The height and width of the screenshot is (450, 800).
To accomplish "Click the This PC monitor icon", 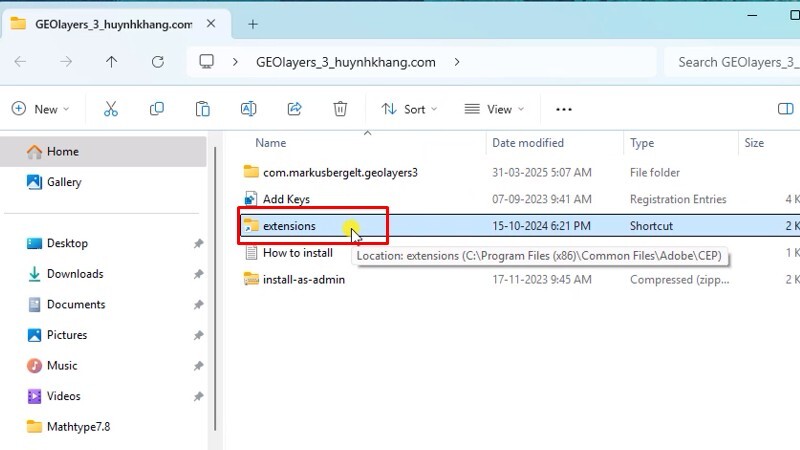I will click(x=207, y=62).
